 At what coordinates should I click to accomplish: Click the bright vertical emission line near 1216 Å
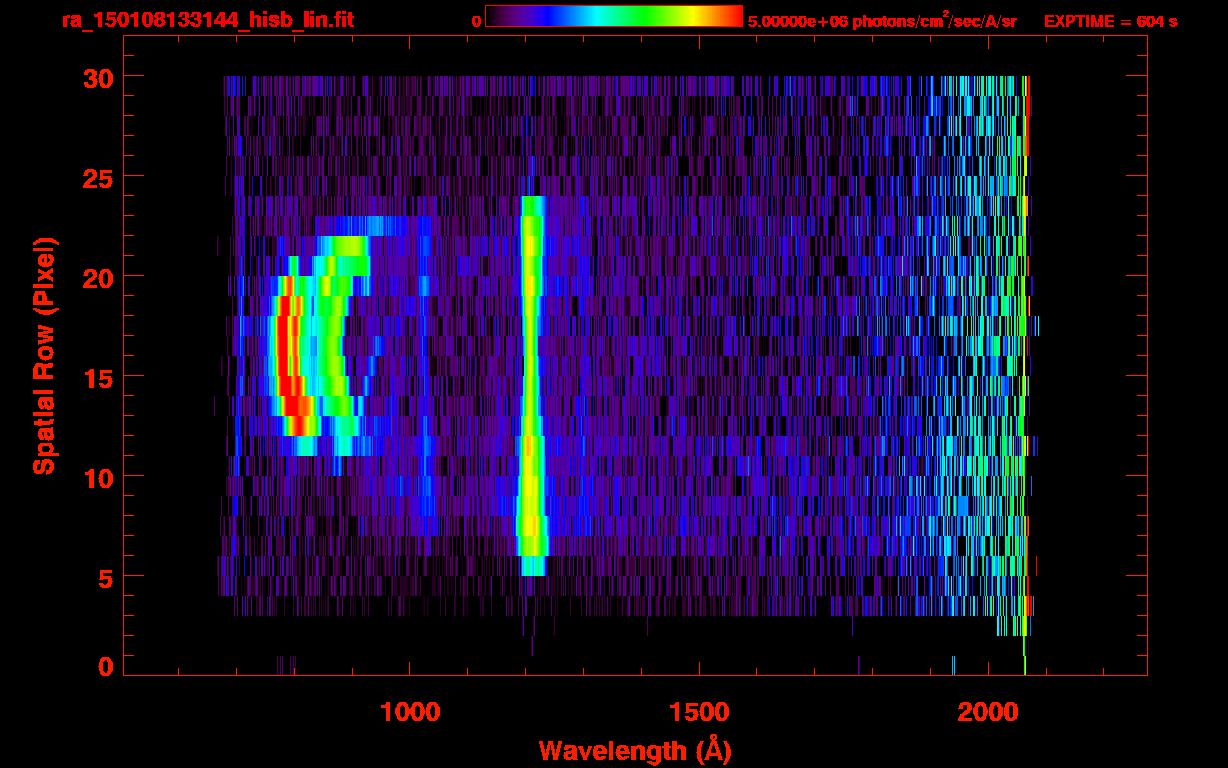pos(531,386)
